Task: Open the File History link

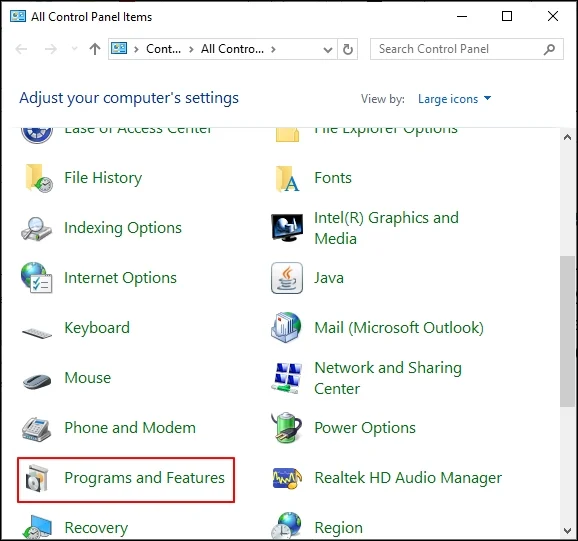Action: click(103, 178)
